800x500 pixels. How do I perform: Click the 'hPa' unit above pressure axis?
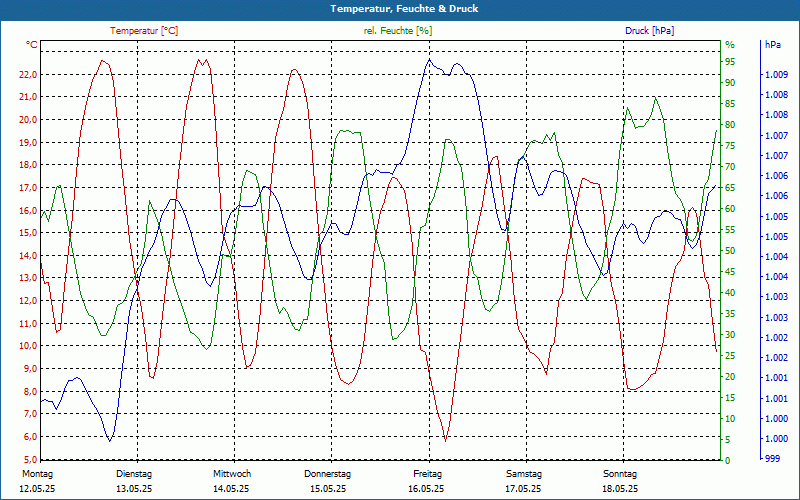(x=773, y=45)
